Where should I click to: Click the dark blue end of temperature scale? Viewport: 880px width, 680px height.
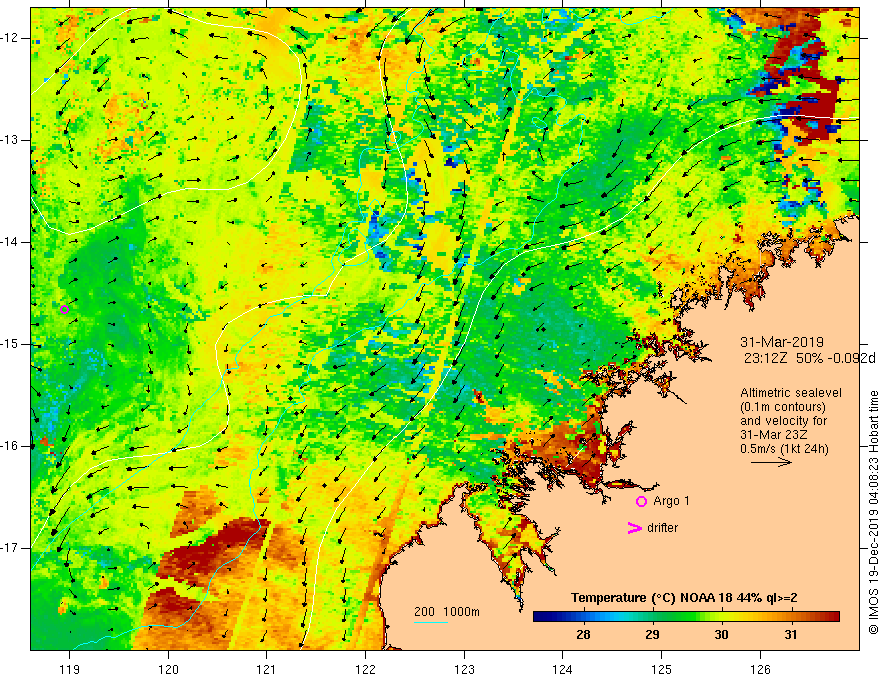(541, 617)
